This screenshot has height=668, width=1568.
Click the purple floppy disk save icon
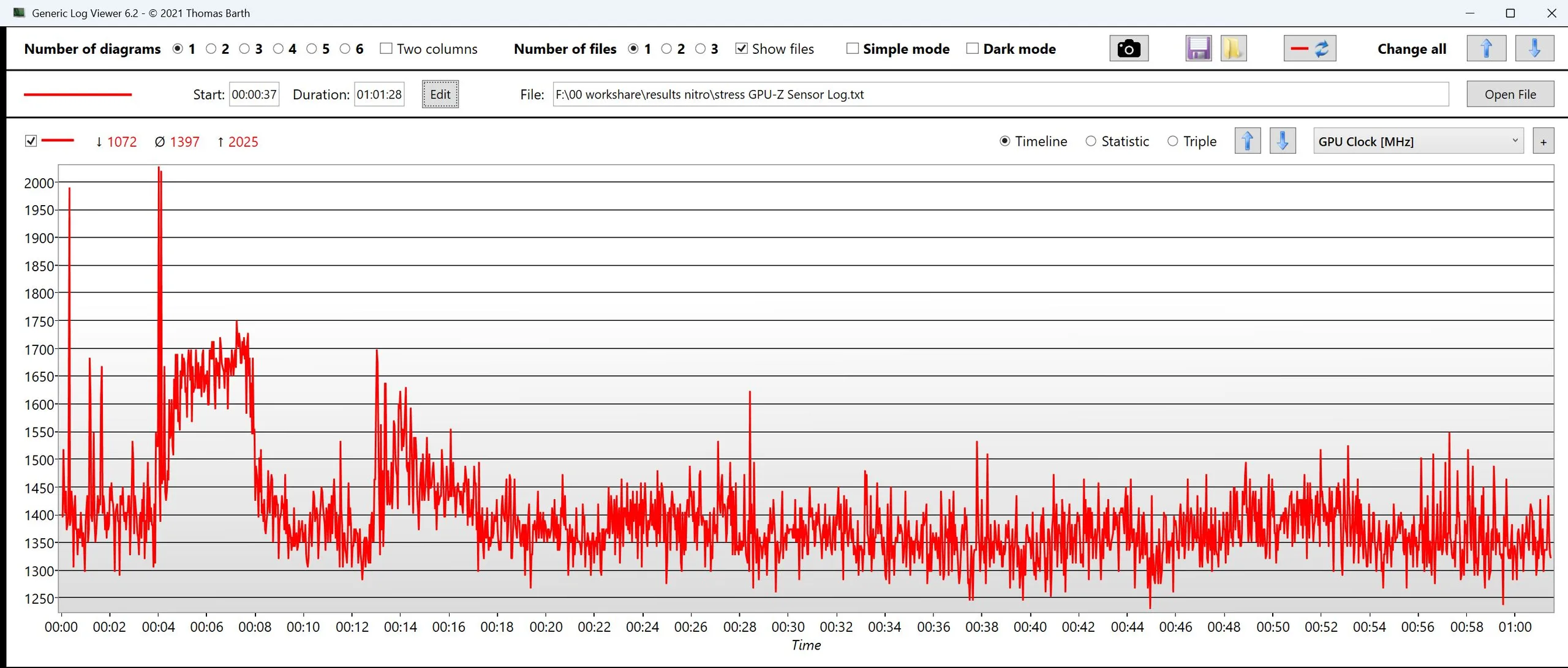pyautogui.click(x=1198, y=48)
